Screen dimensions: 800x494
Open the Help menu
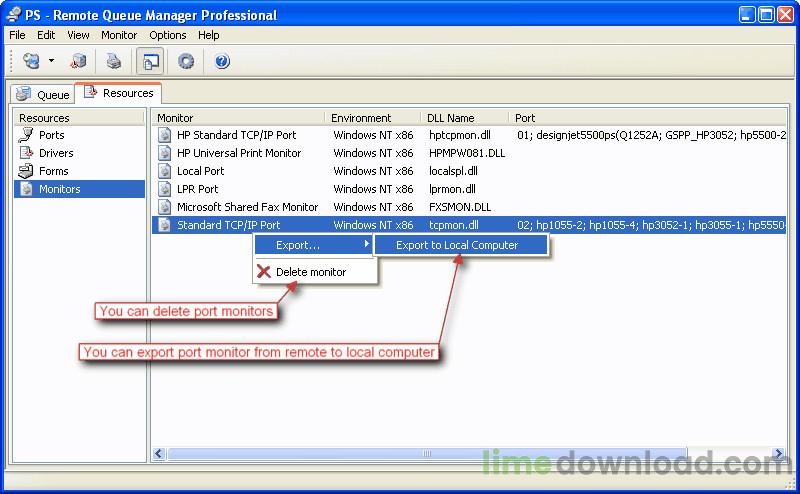point(209,35)
